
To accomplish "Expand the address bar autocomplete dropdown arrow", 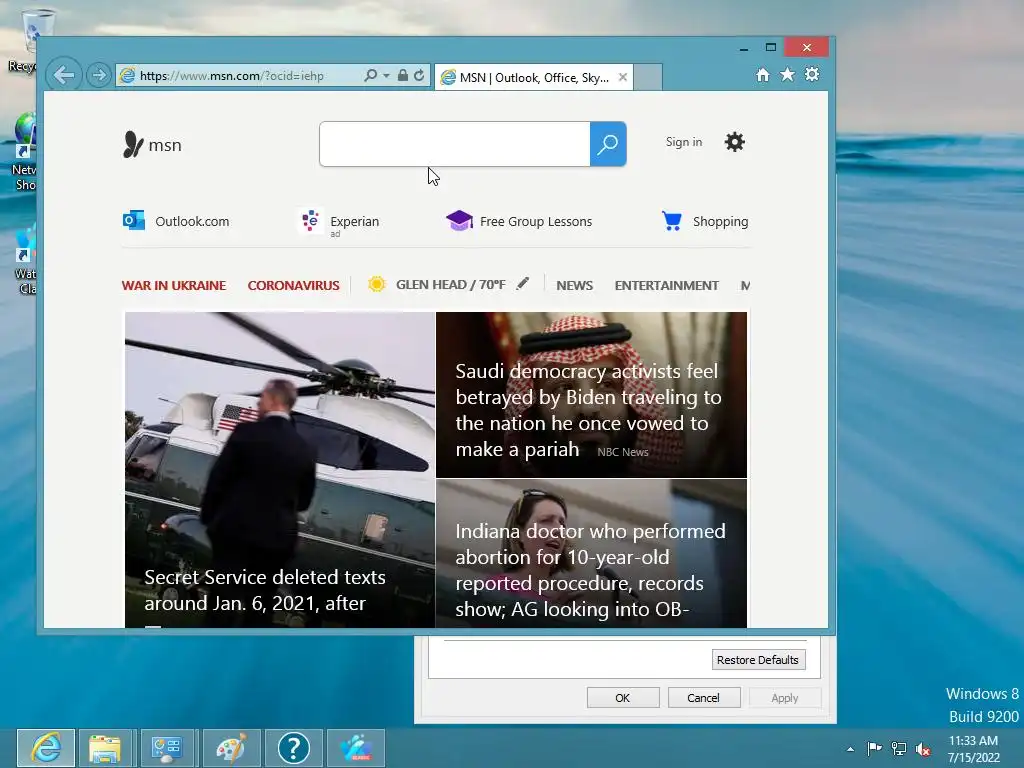I will coord(386,76).
